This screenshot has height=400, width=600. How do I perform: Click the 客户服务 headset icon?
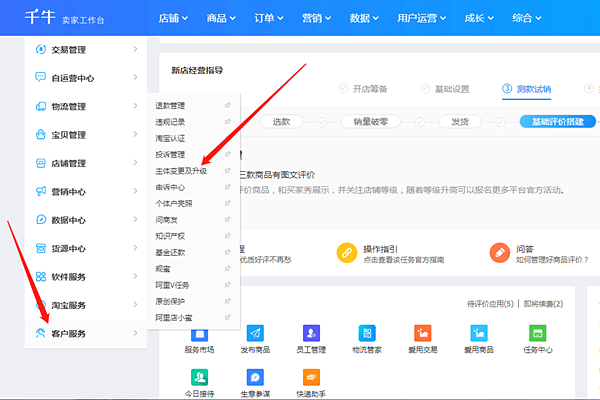(x=41, y=333)
